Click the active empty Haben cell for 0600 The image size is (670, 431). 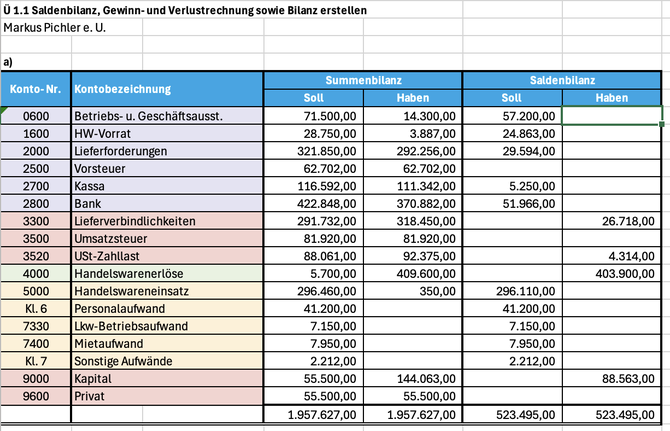tap(612, 116)
